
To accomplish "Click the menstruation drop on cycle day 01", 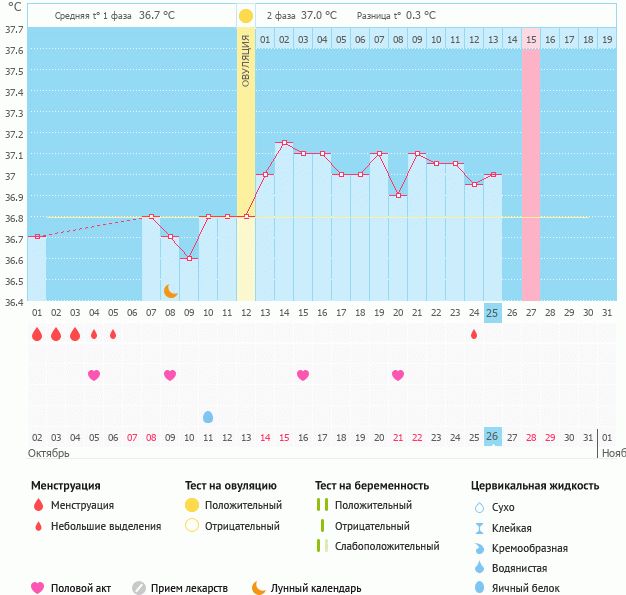I will click(37, 334).
